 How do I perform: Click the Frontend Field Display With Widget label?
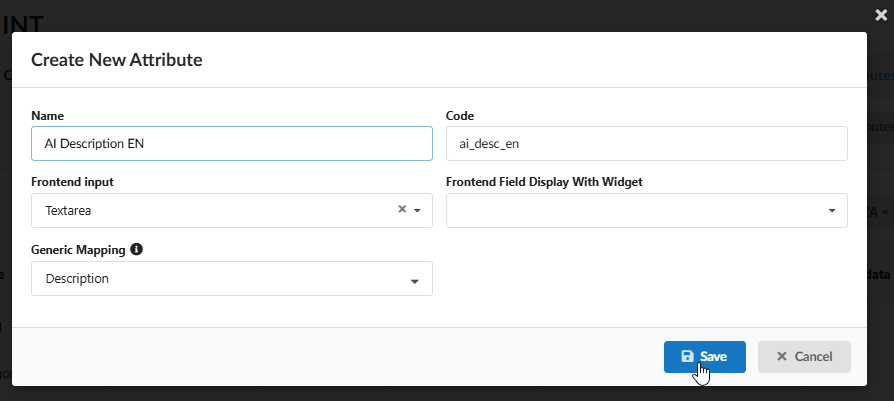pyautogui.click(x=544, y=182)
